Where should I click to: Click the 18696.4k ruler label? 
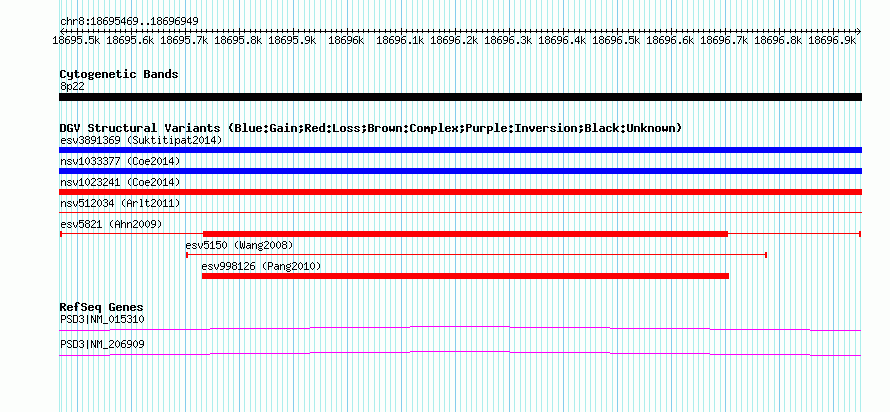pos(562,41)
